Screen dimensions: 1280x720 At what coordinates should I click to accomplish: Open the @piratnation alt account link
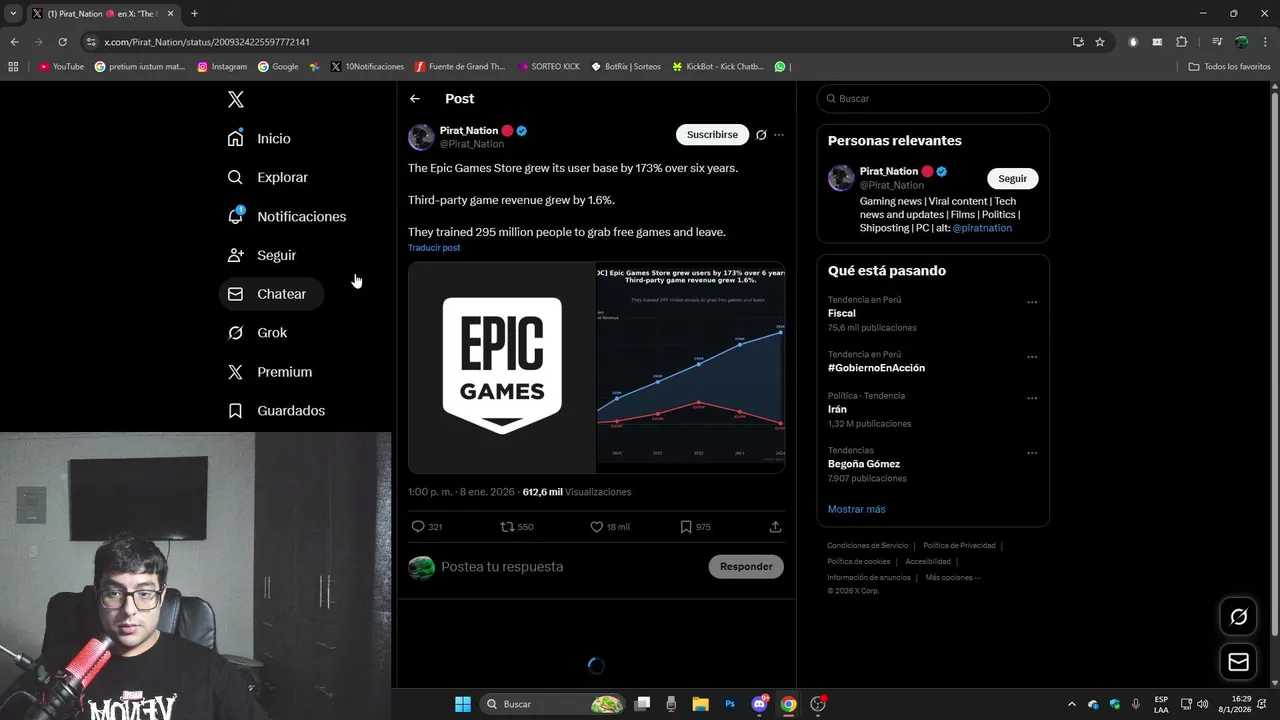[982, 228]
